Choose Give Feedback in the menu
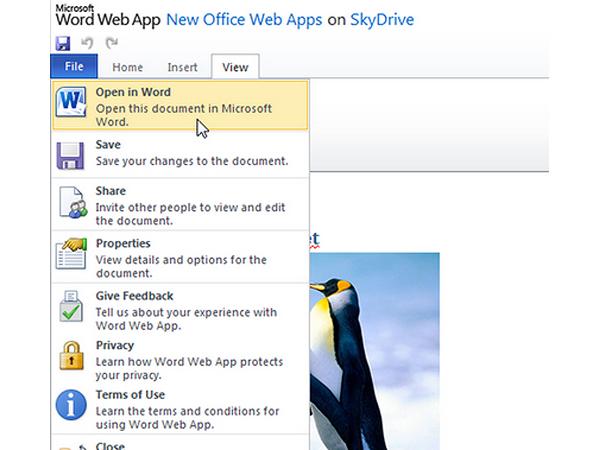The width and height of the screenshot is (600, 450). click(180, 310)
